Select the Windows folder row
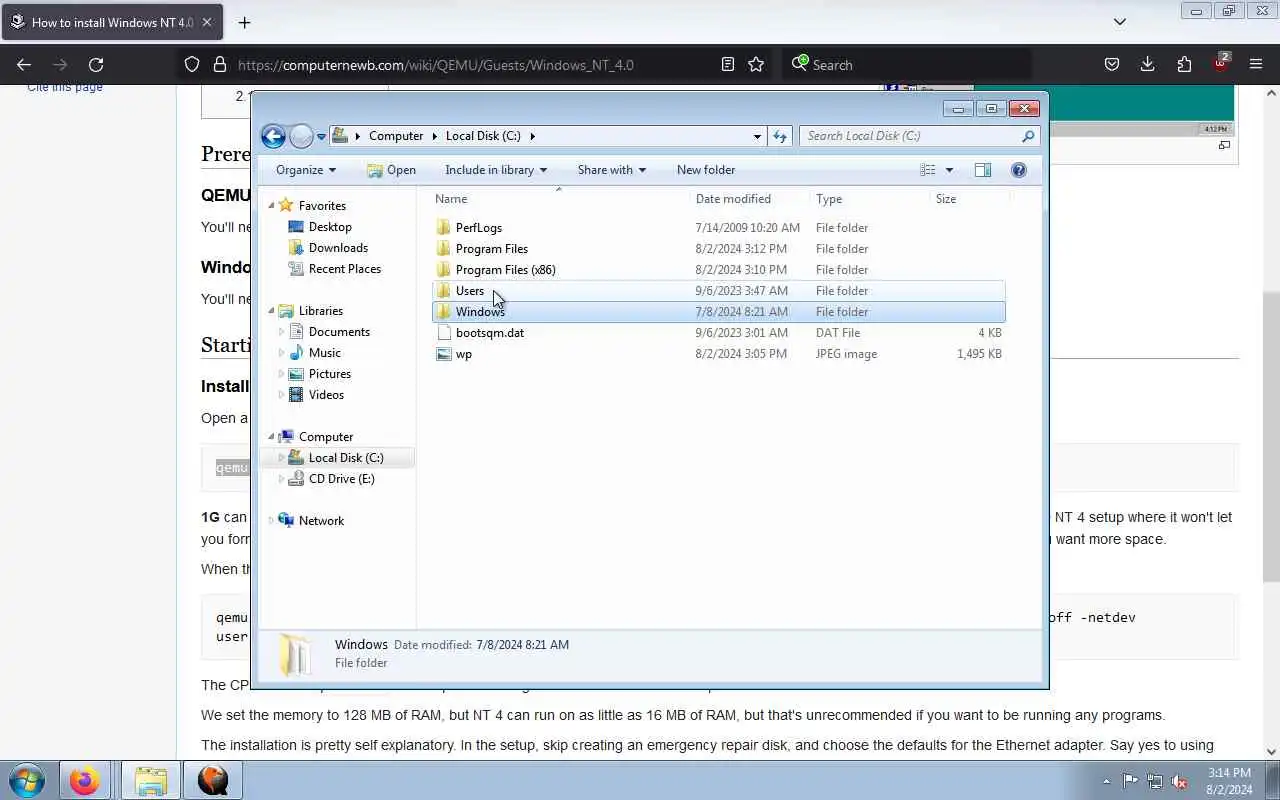Viewport: 1280px width, 800px height. coord(719,312)
